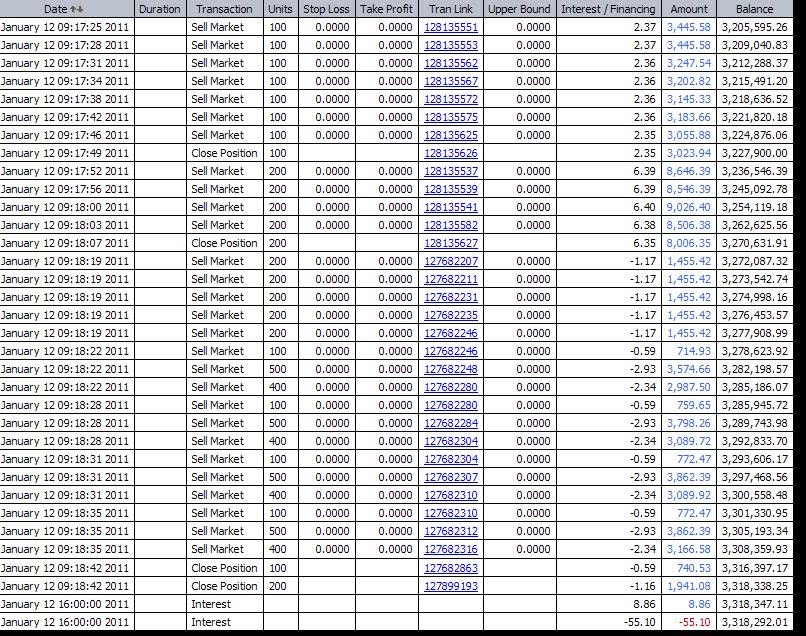Image resolution: width=806 pixels, height=636 pixels.
Task: Open Close Position link 127899193
Action: click(x=451, y=586)
